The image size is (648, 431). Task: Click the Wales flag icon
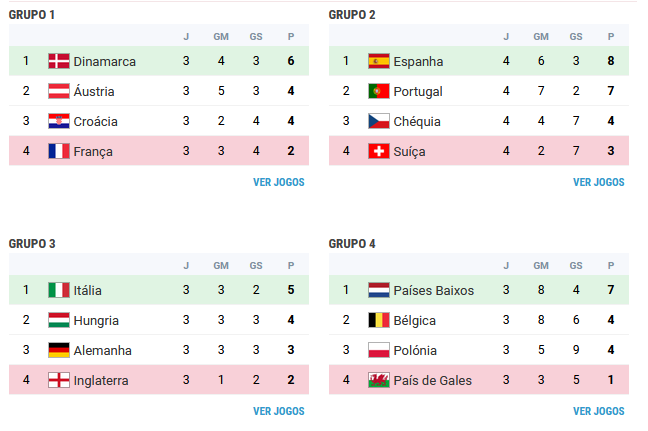379,380
